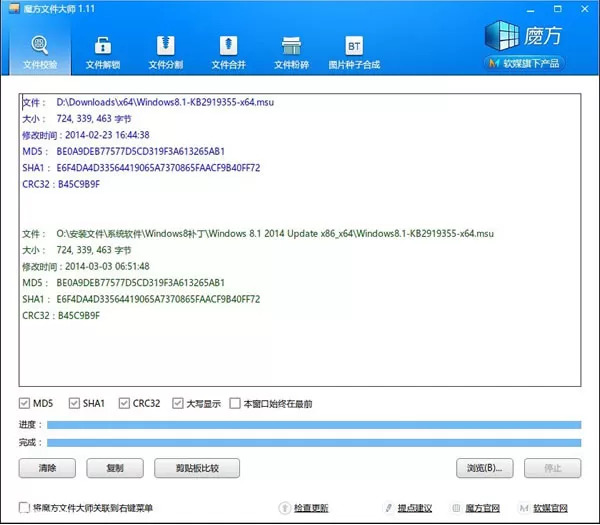Image resolution: width=600 pixels, height=525 pixels.
Task: Click inside the hash results text area
Action: 300,240
